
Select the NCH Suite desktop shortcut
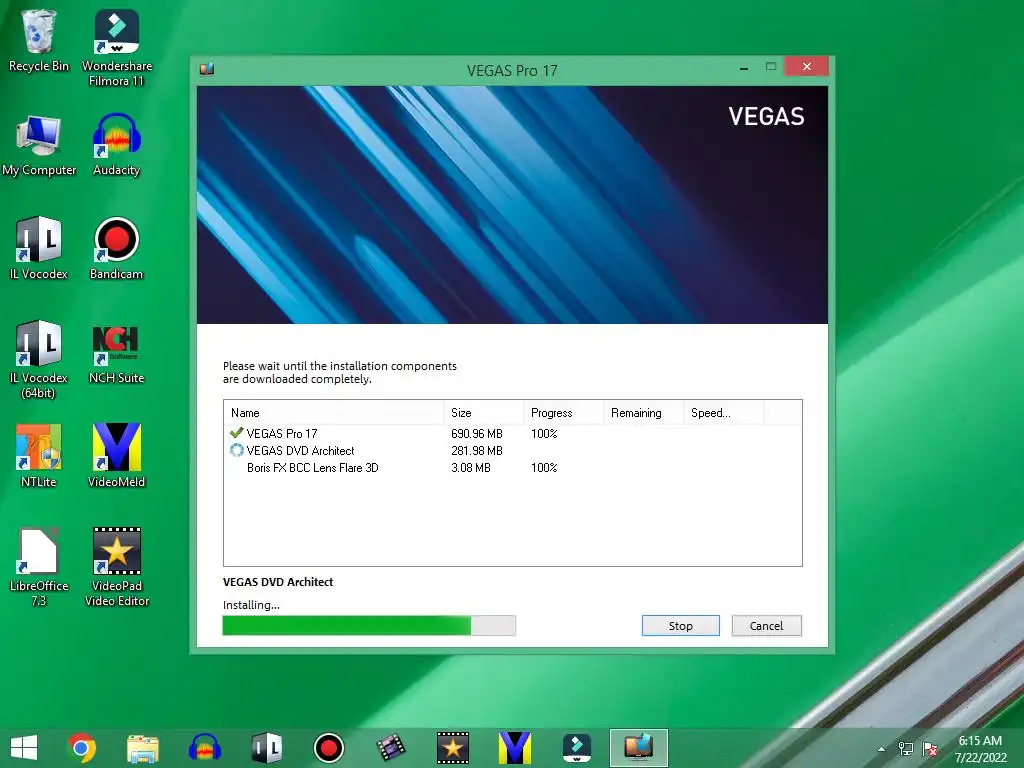coord(117,353)
